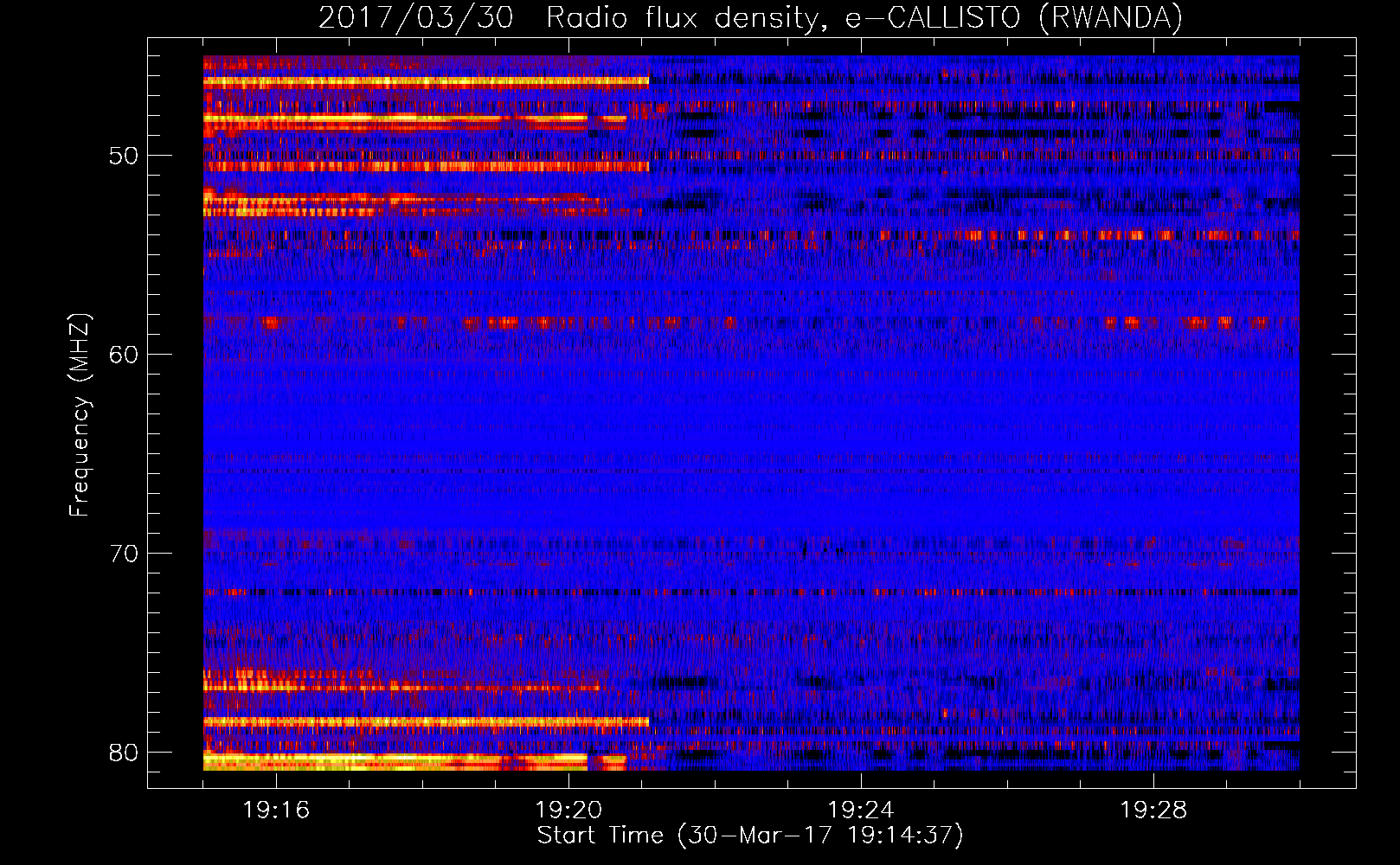Click the left-axis 70 frequency tick label

[124, 554]
